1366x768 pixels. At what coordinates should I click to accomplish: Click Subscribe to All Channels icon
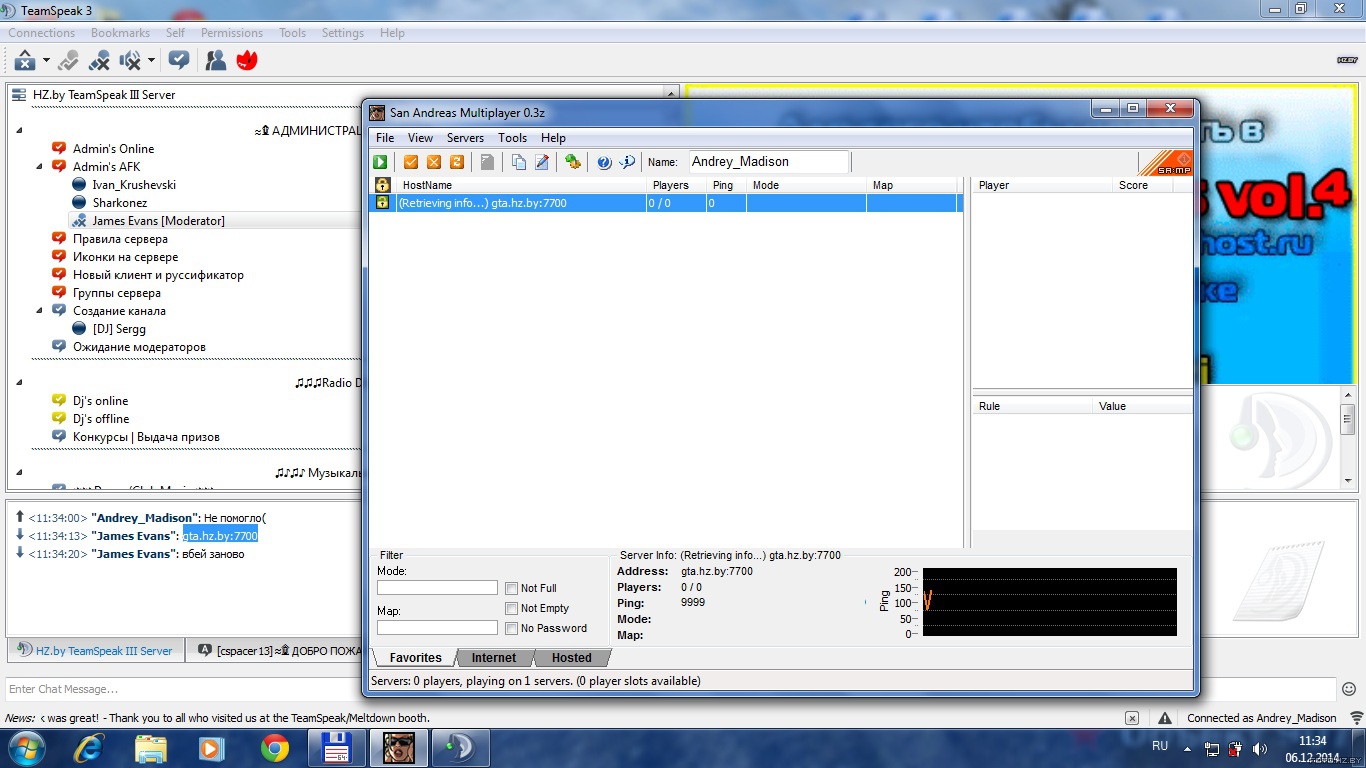click(x=179, y=61)
